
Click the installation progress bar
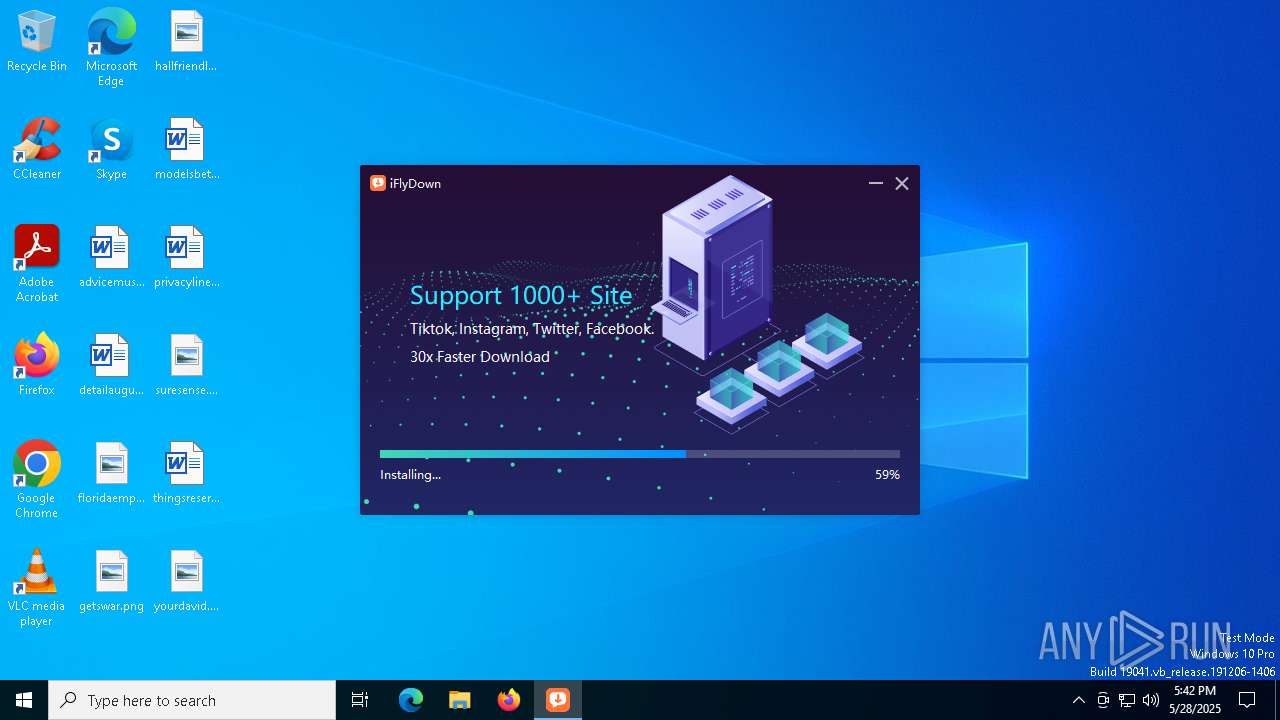640,454
